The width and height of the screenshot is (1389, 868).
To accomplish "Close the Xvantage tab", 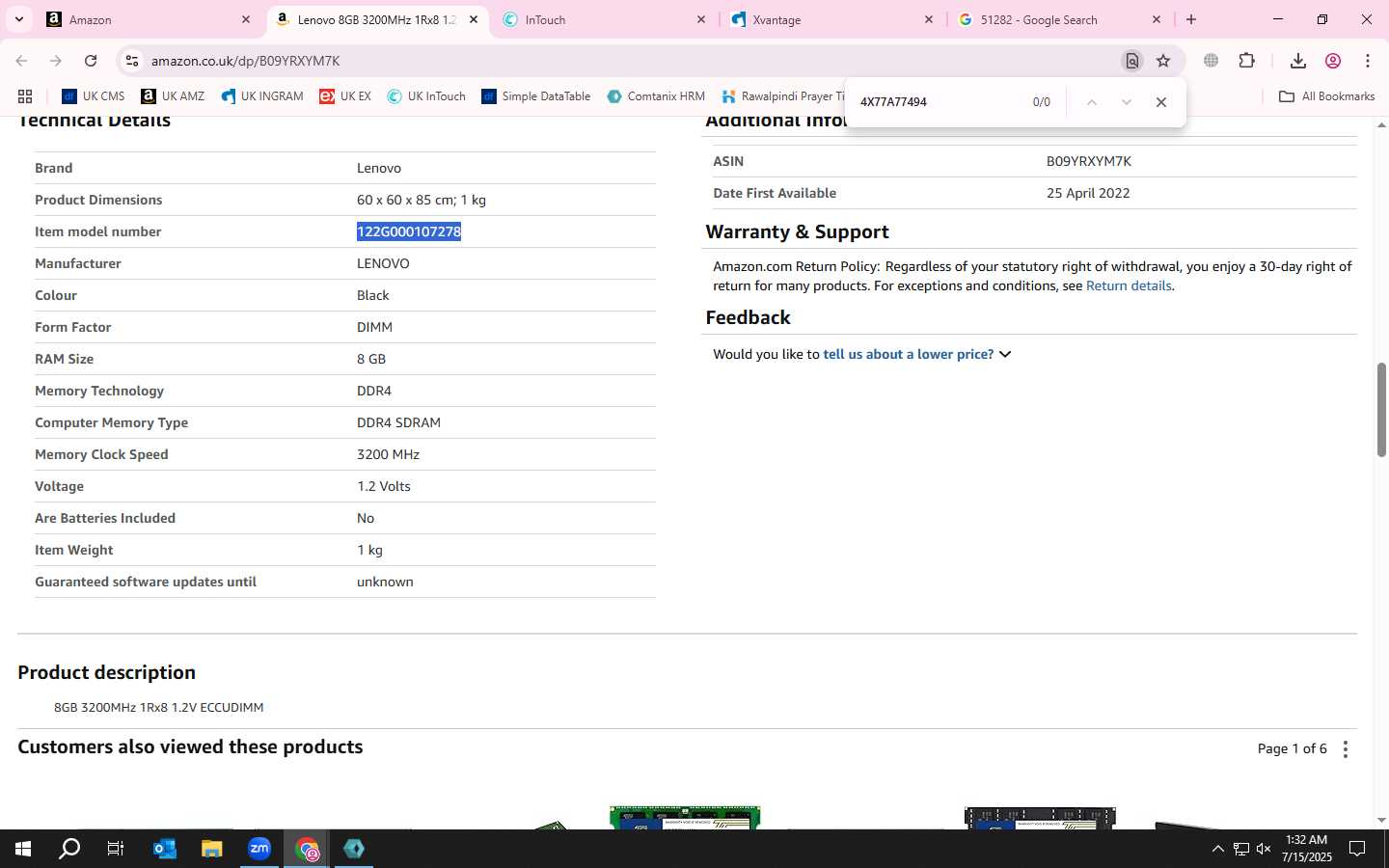I will coord(929,19).
